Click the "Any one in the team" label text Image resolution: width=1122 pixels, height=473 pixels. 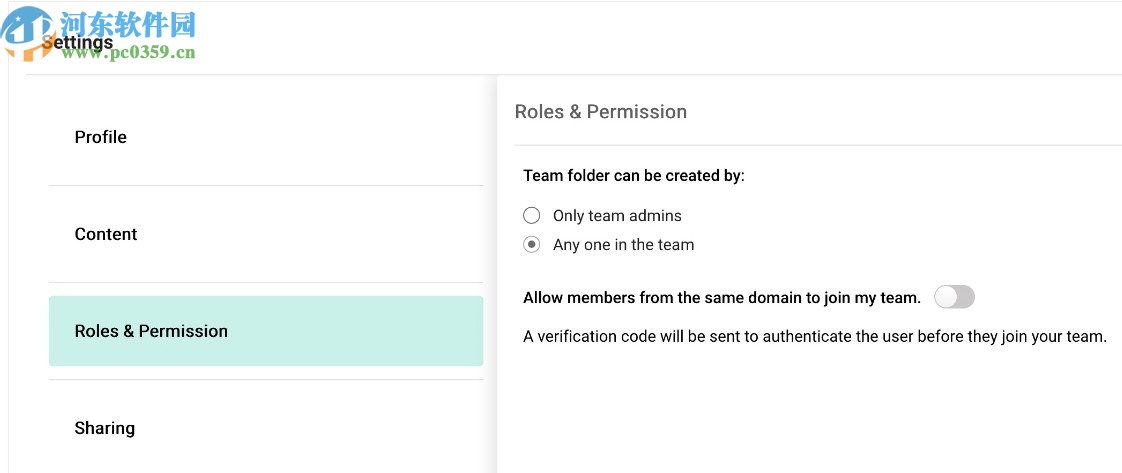point(623,244)
